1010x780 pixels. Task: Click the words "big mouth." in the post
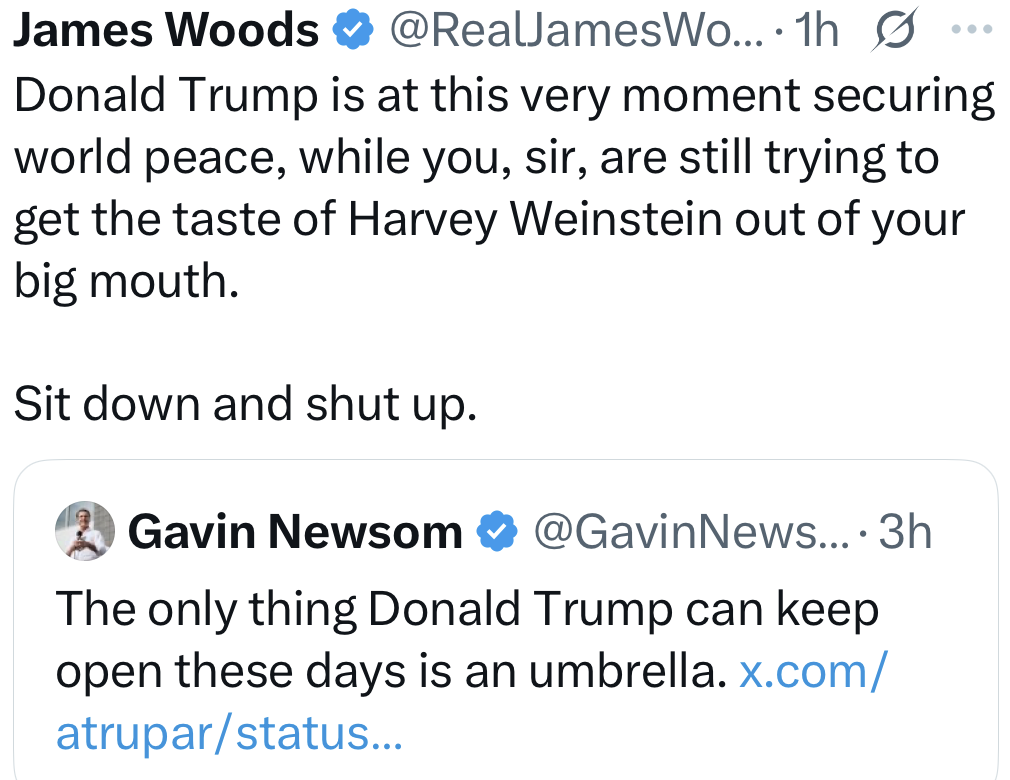tap(127, 282)
